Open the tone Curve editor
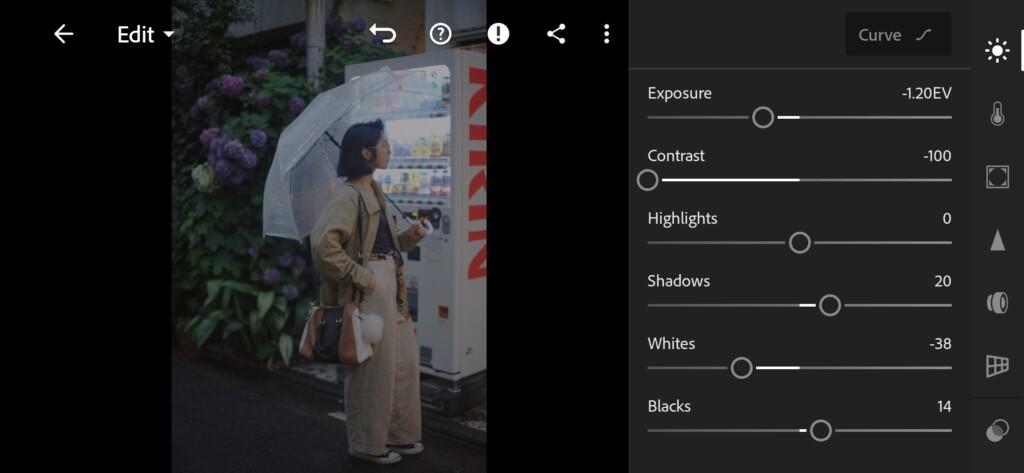The width and height of the screenshot is (1024, 473). click(898, 35)
